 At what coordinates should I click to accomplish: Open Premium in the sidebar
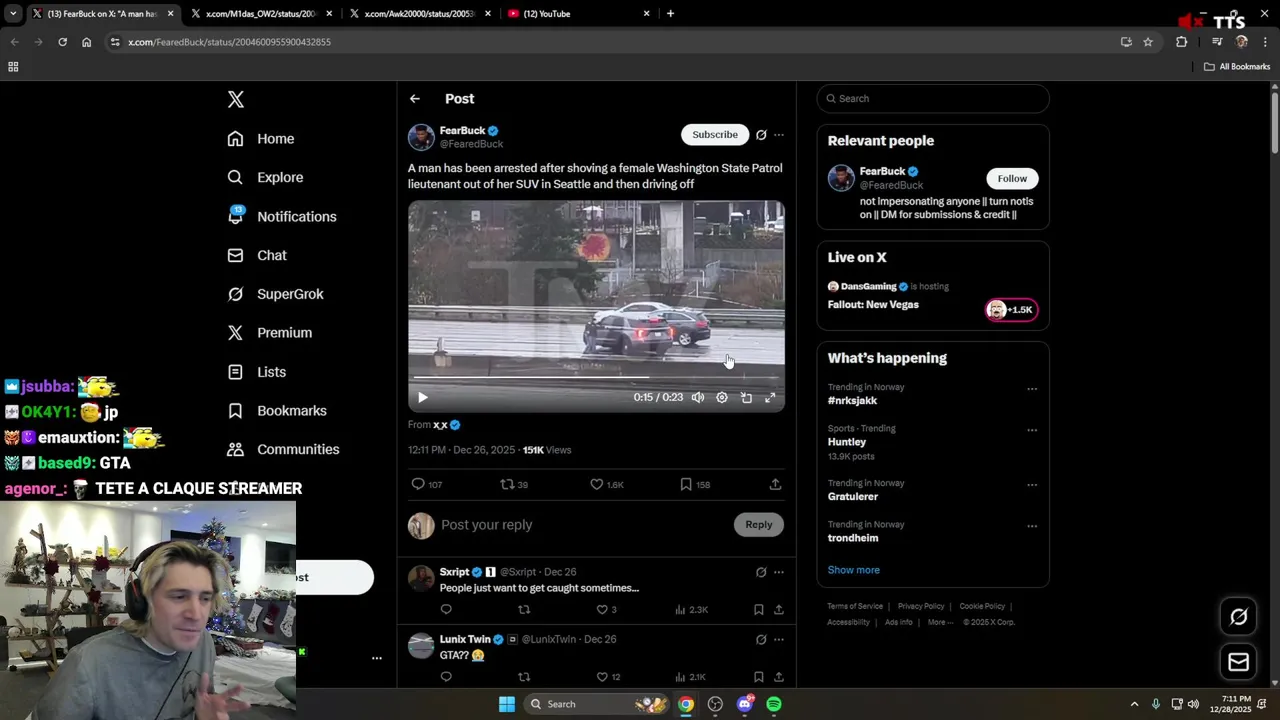point(270,333)
